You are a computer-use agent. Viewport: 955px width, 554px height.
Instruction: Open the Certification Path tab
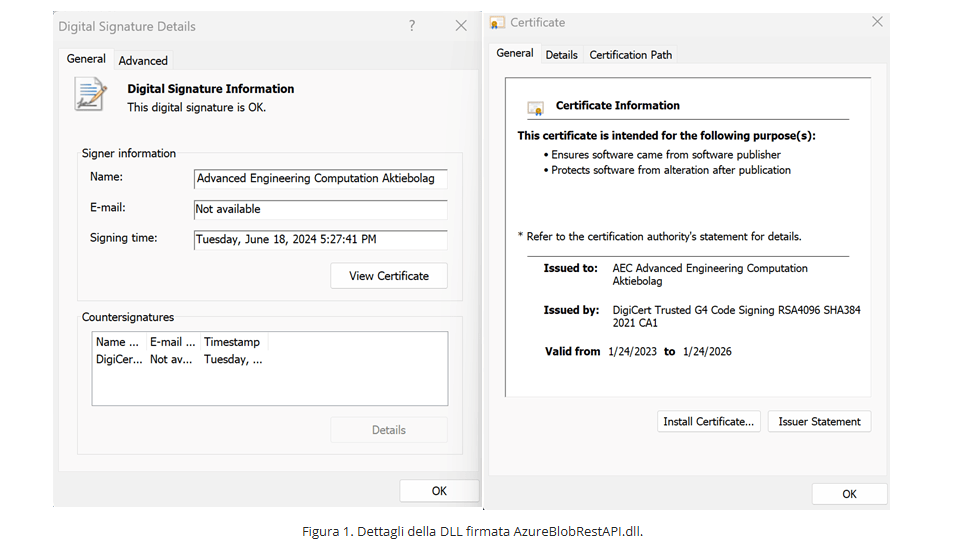[630, 55]
